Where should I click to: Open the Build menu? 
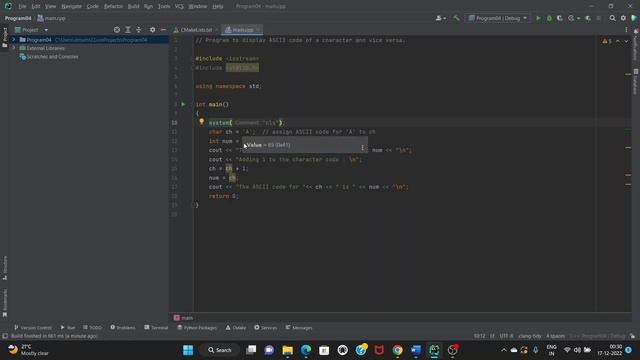133,7
